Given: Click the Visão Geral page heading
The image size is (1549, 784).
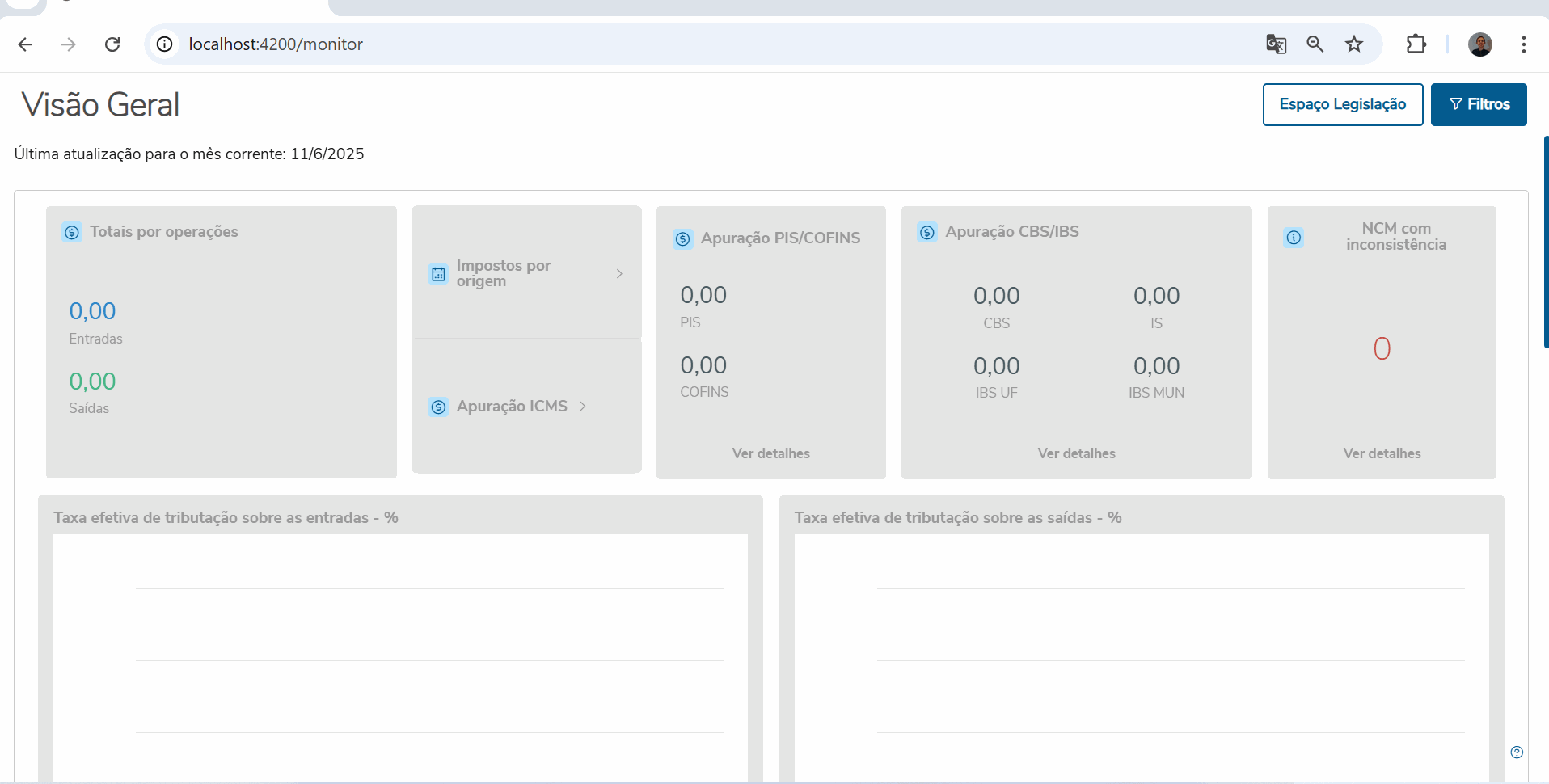Looking at the screenshot, I should click(100, 105).
